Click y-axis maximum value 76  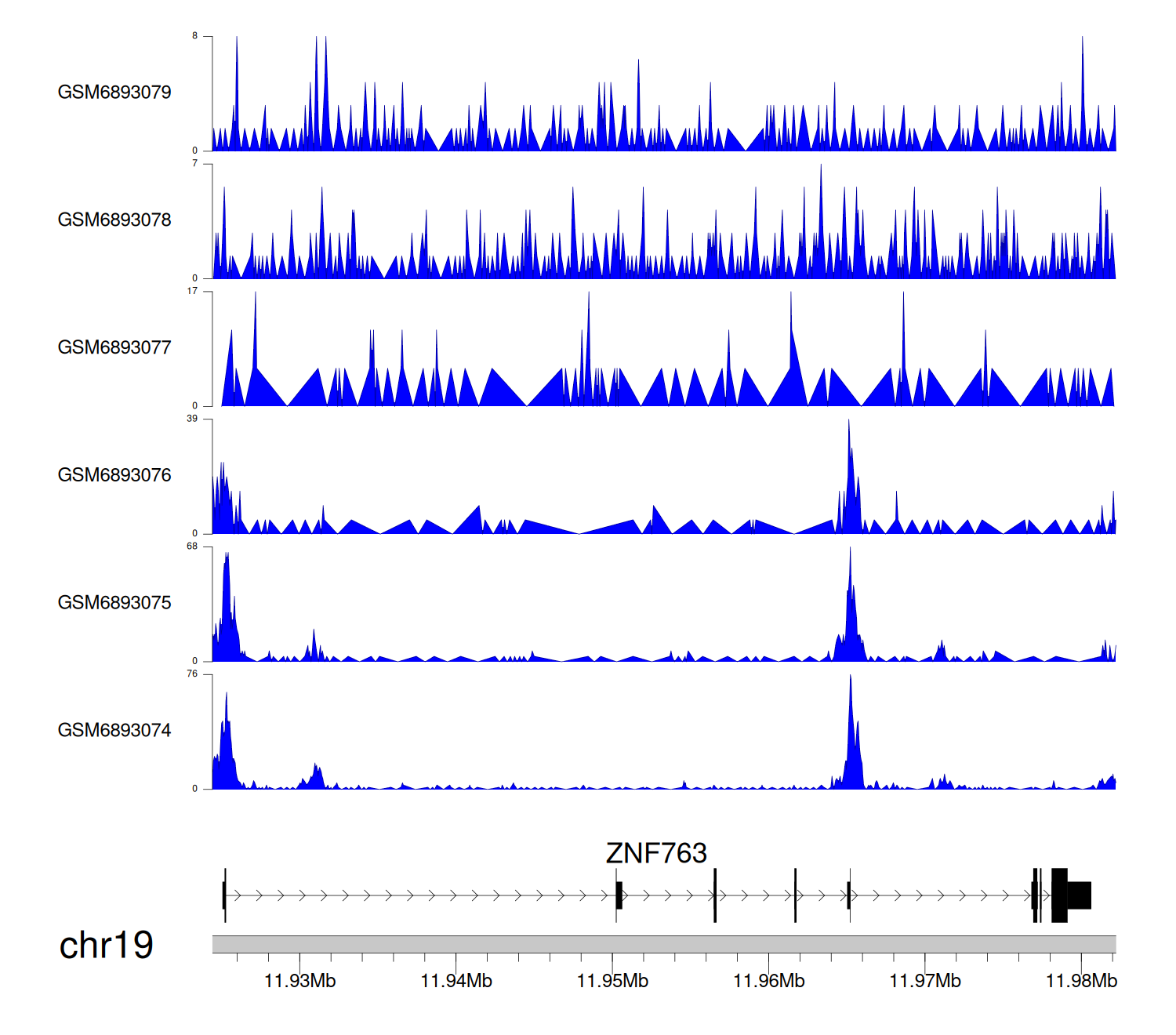[x=192, y=674]
